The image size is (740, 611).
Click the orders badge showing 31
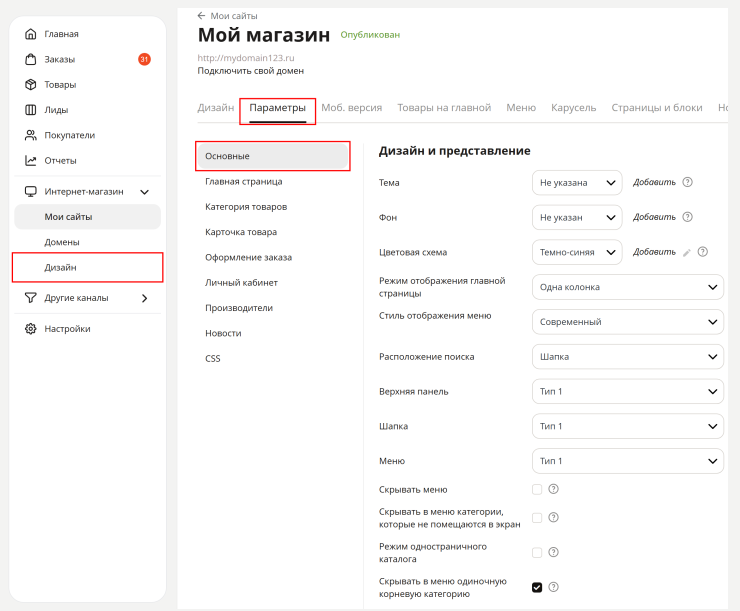(144, 59)
